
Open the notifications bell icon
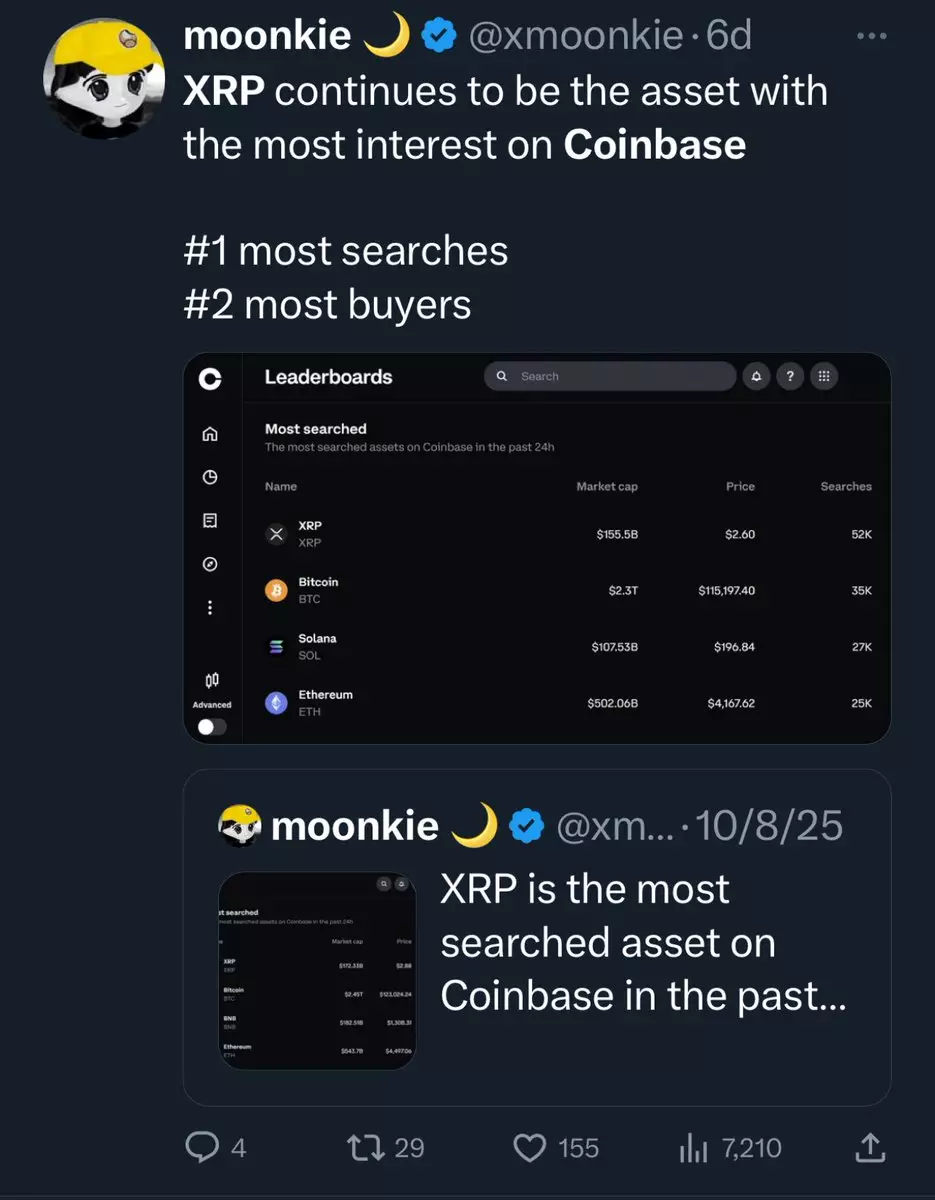(756, 376)
